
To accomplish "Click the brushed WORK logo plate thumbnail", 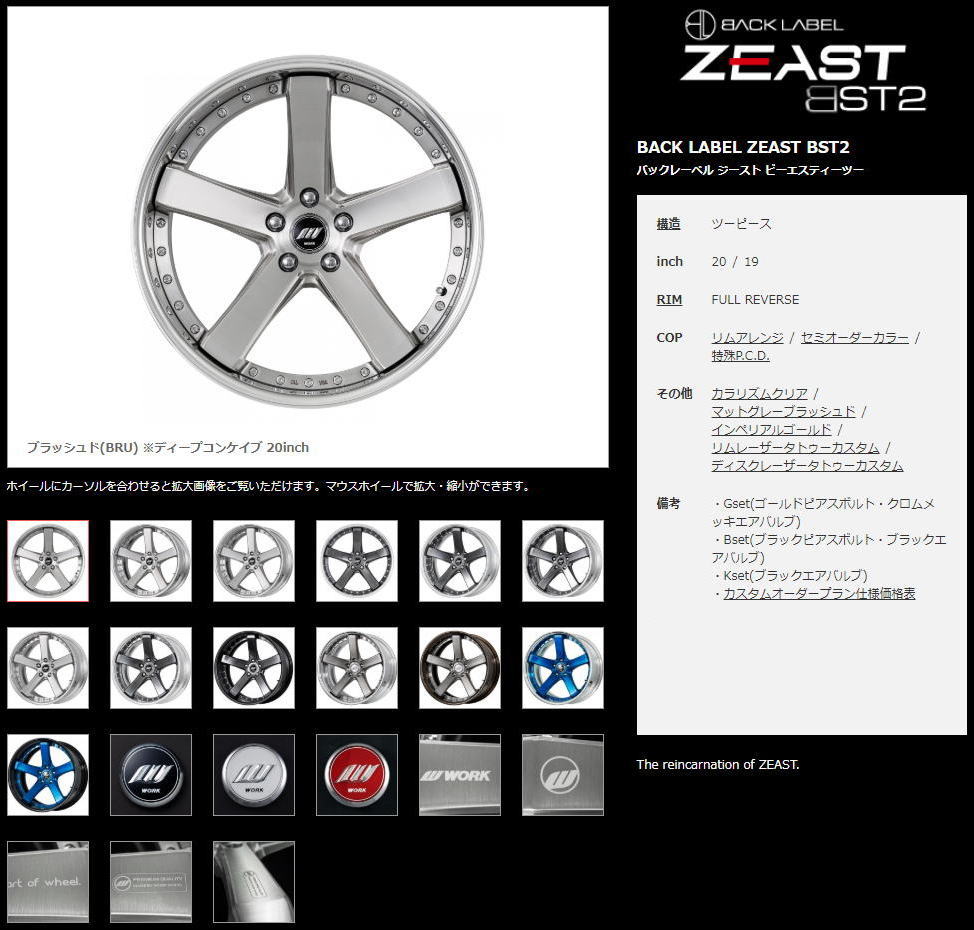I will [562, 774].
